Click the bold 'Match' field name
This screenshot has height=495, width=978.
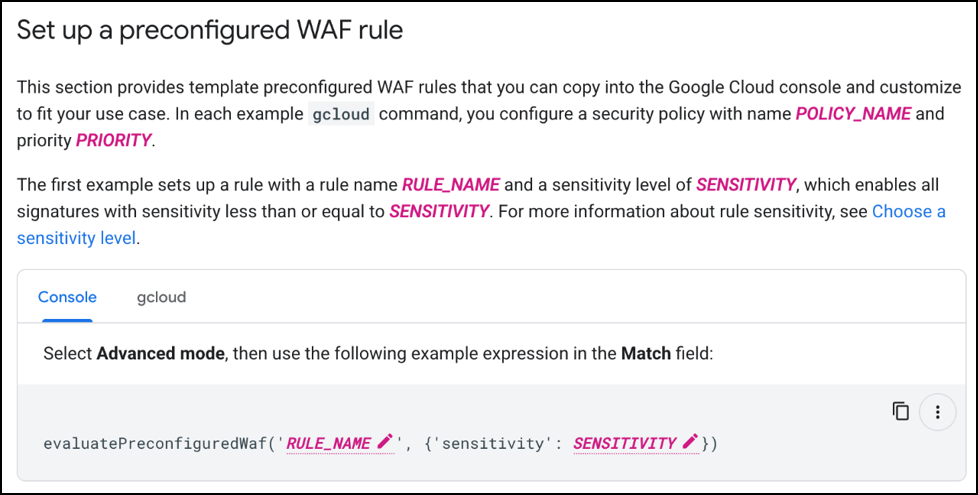[644, 355]
